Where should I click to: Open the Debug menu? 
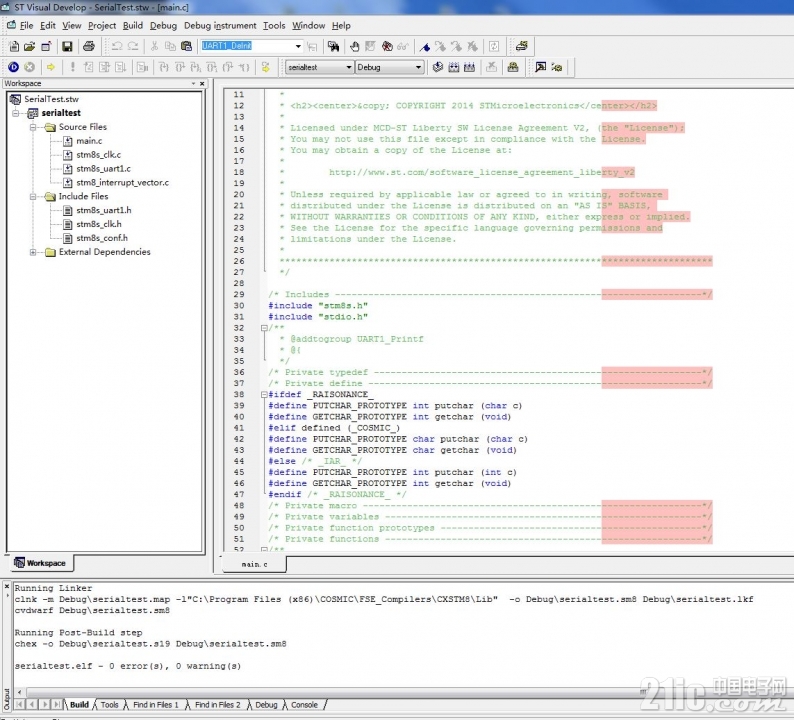[x=163, y=25]
